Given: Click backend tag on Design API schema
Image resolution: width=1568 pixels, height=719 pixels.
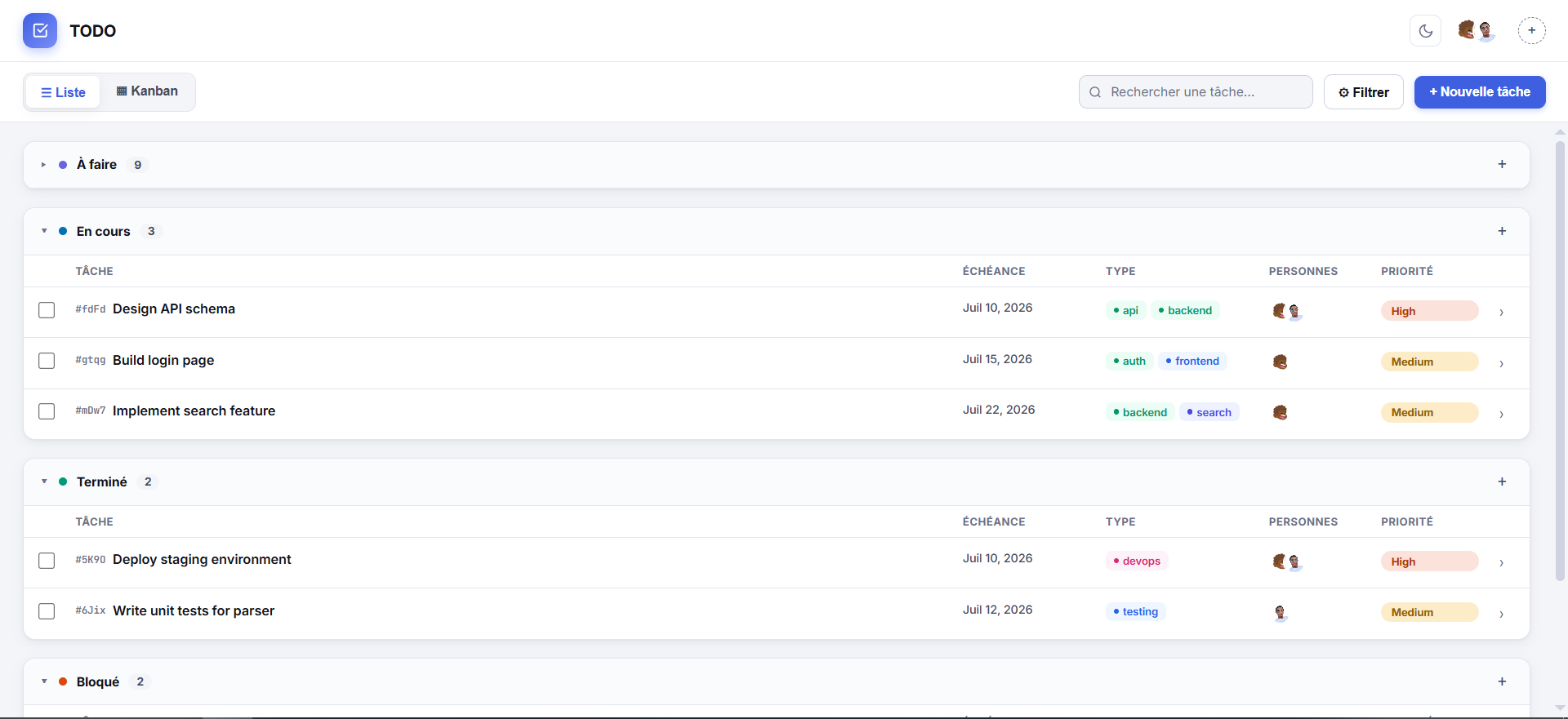Looking at the screenshot, I should [1185, 310].
